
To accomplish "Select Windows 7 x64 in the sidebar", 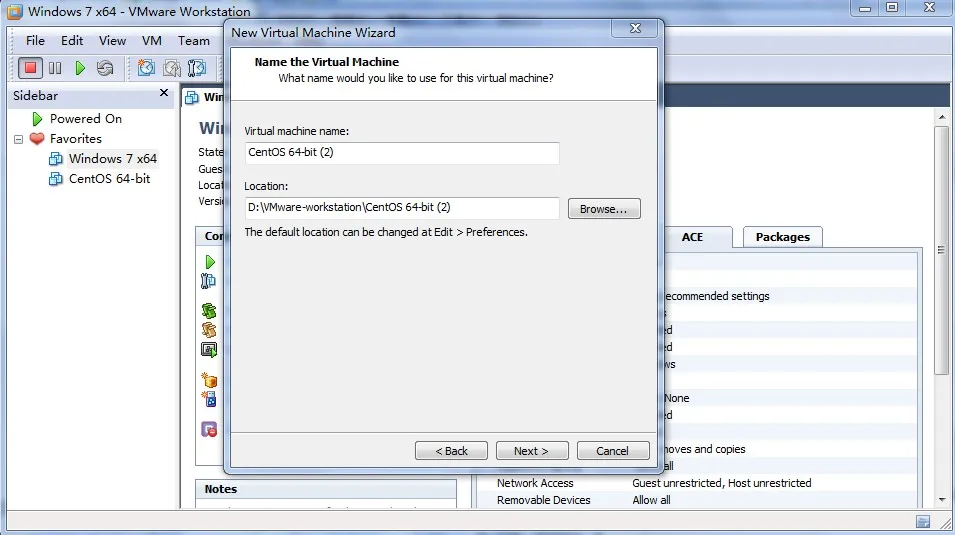I will [113, 158].
